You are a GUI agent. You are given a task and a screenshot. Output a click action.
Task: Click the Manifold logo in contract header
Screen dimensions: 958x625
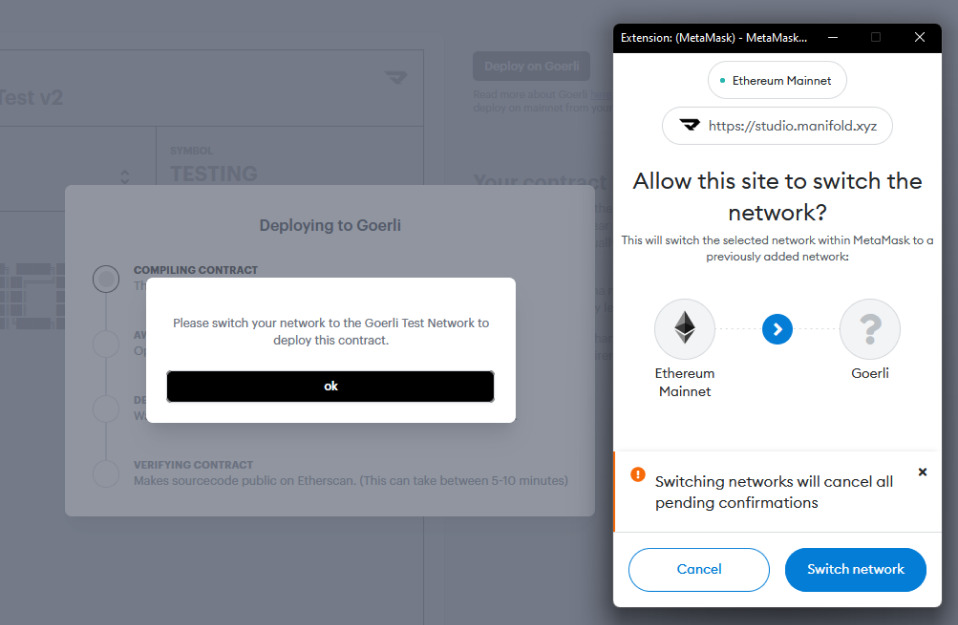pyautogui.click(x=396, y=78)
